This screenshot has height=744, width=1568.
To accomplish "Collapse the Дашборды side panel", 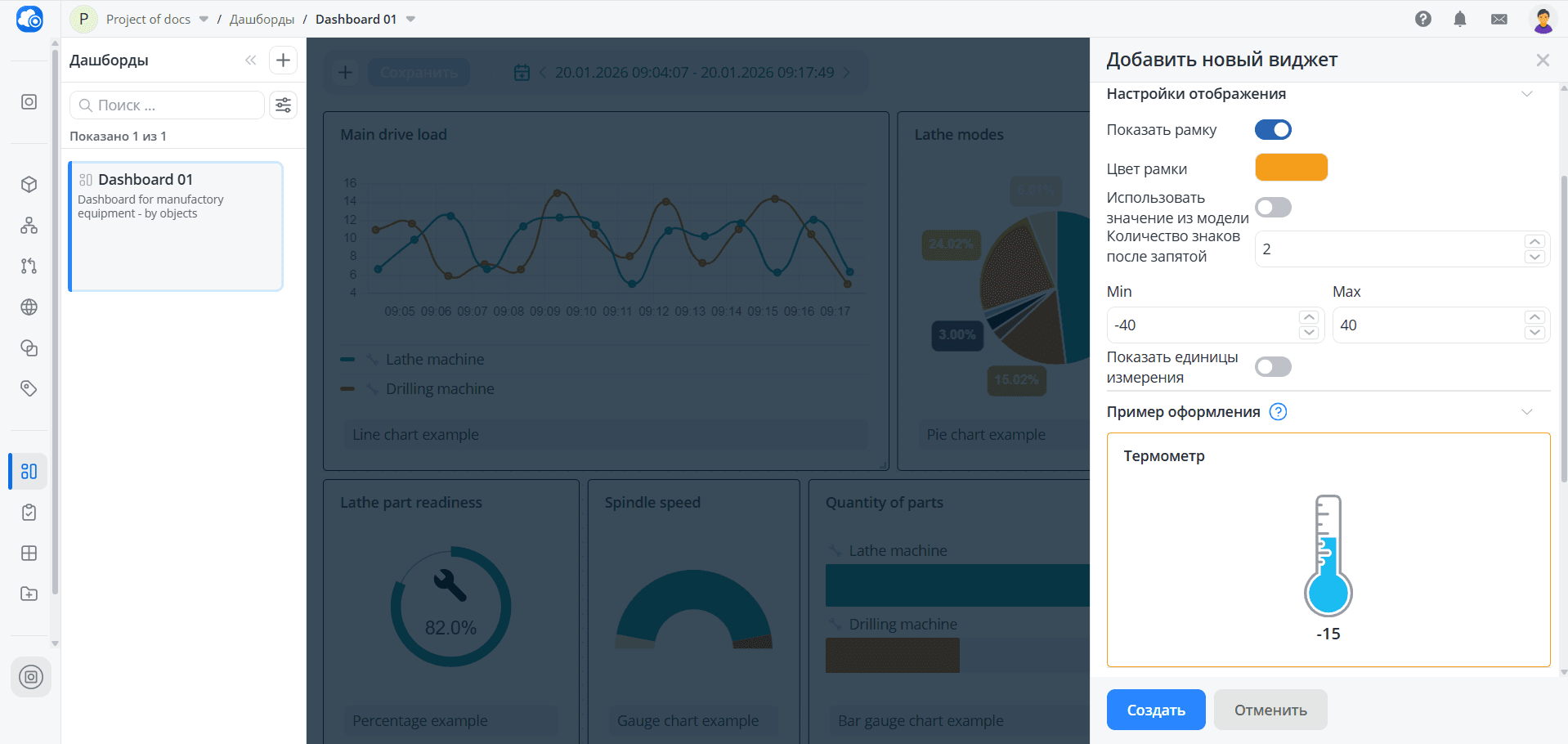I will pos(250,60).
